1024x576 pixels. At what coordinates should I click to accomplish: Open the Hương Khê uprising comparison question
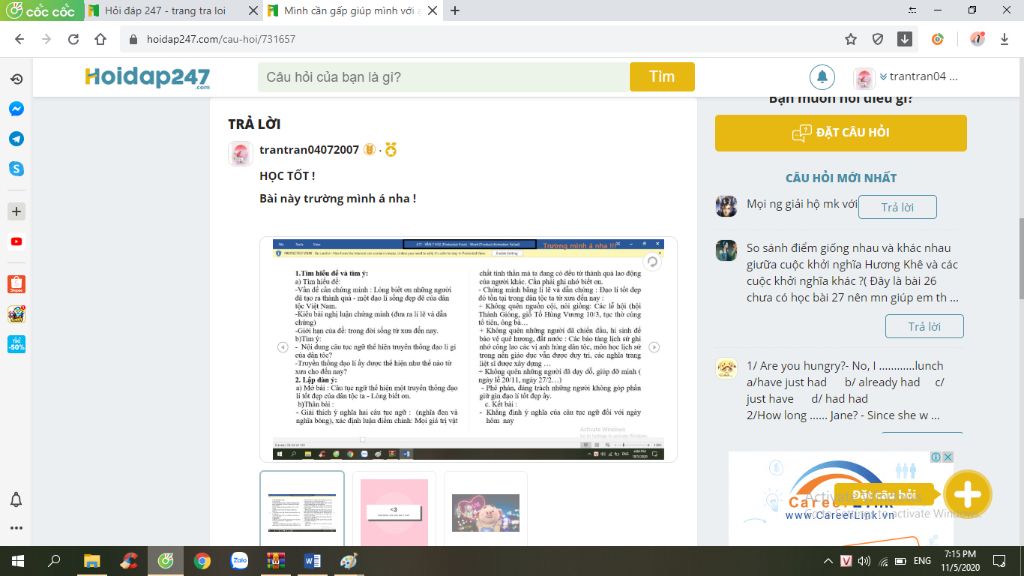[853, 272]
